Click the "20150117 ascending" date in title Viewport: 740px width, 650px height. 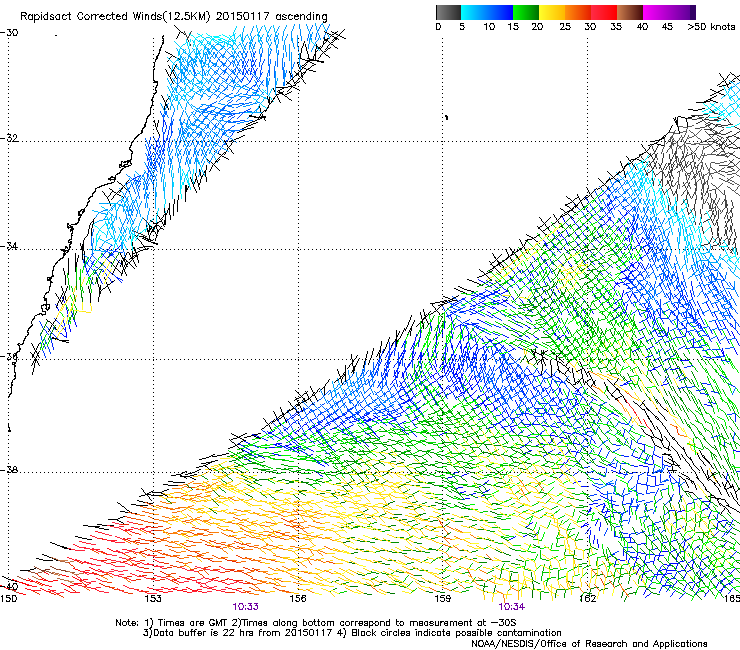[x=271, y=17]
